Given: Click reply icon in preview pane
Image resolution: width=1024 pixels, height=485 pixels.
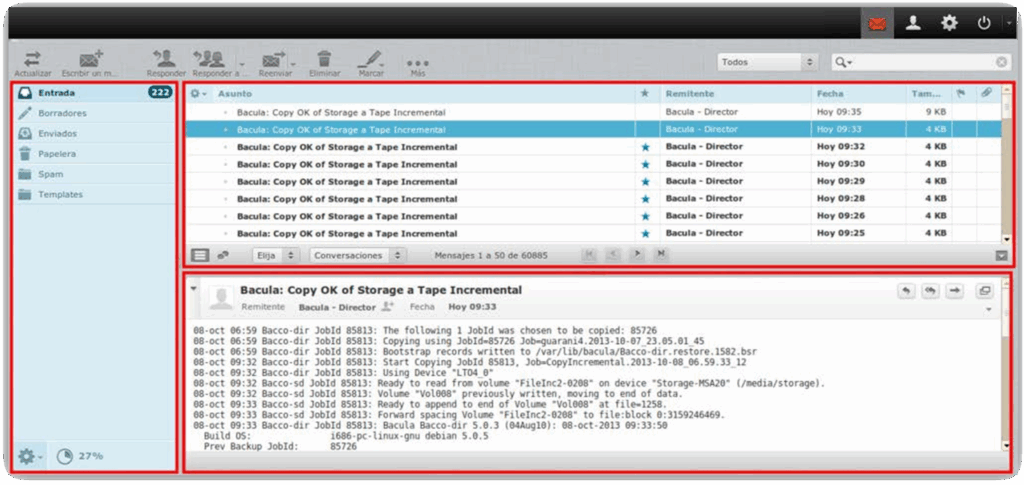Looking at the screenshot, I should coord(906,291).
